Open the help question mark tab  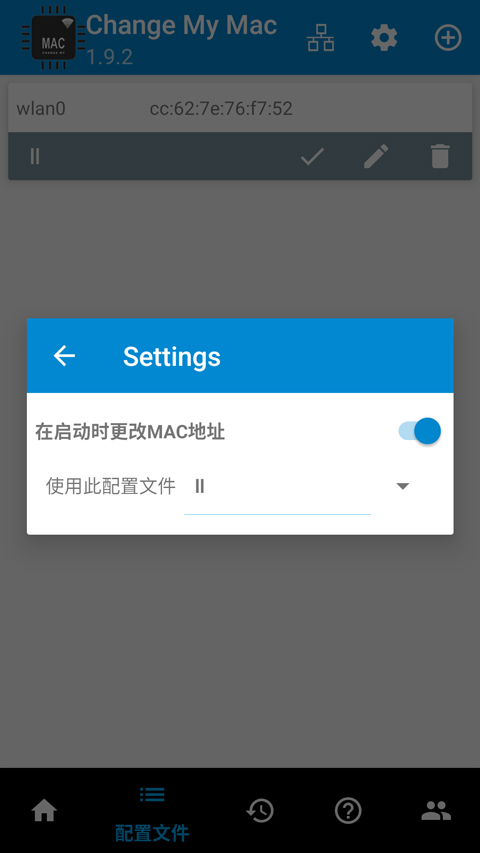(348, 811)
